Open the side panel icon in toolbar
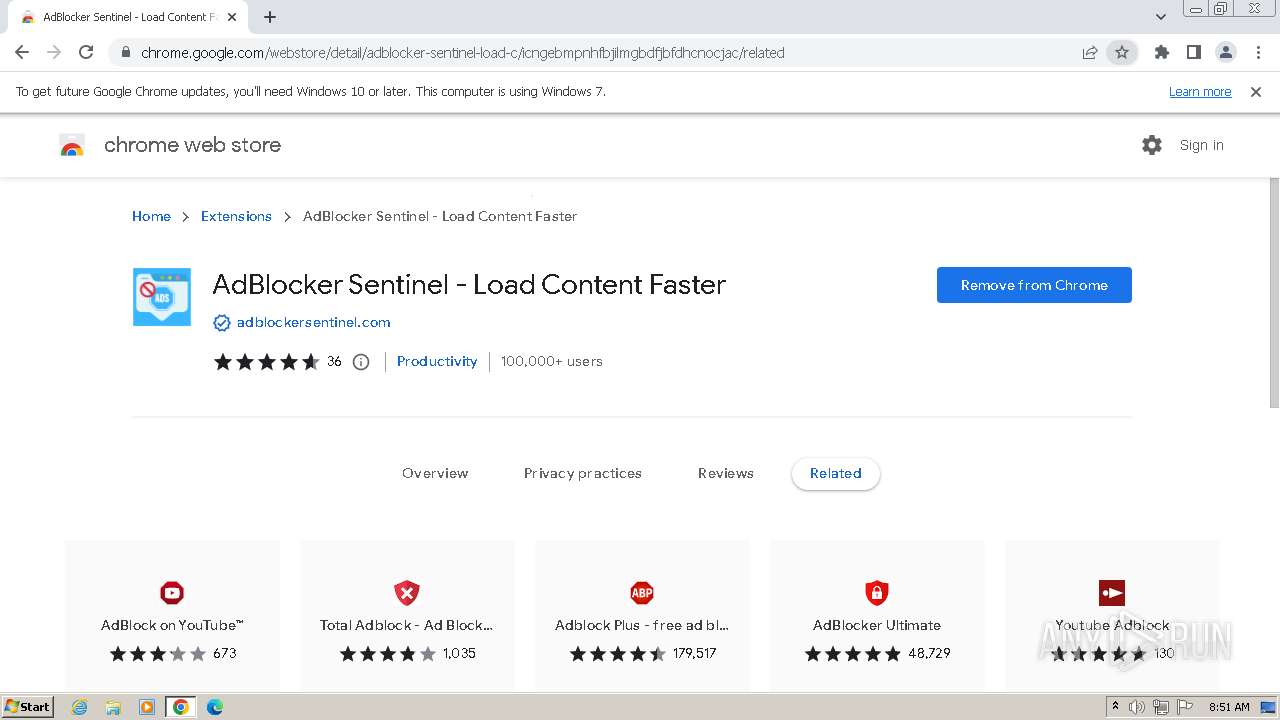Image resolution: width=1280 pixels, height=720 pixels. coord(1193,53)
